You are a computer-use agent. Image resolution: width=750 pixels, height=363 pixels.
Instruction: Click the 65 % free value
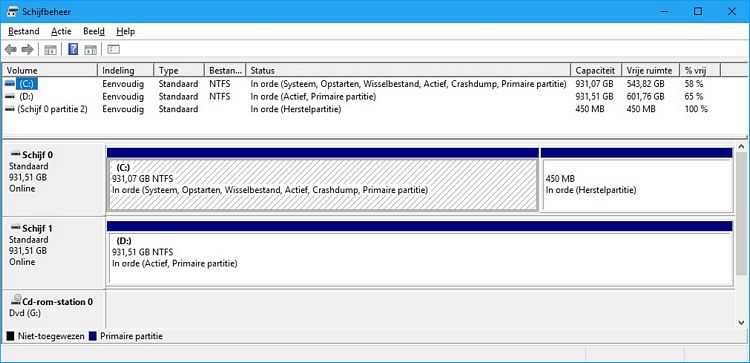click(x=694, y=97)
